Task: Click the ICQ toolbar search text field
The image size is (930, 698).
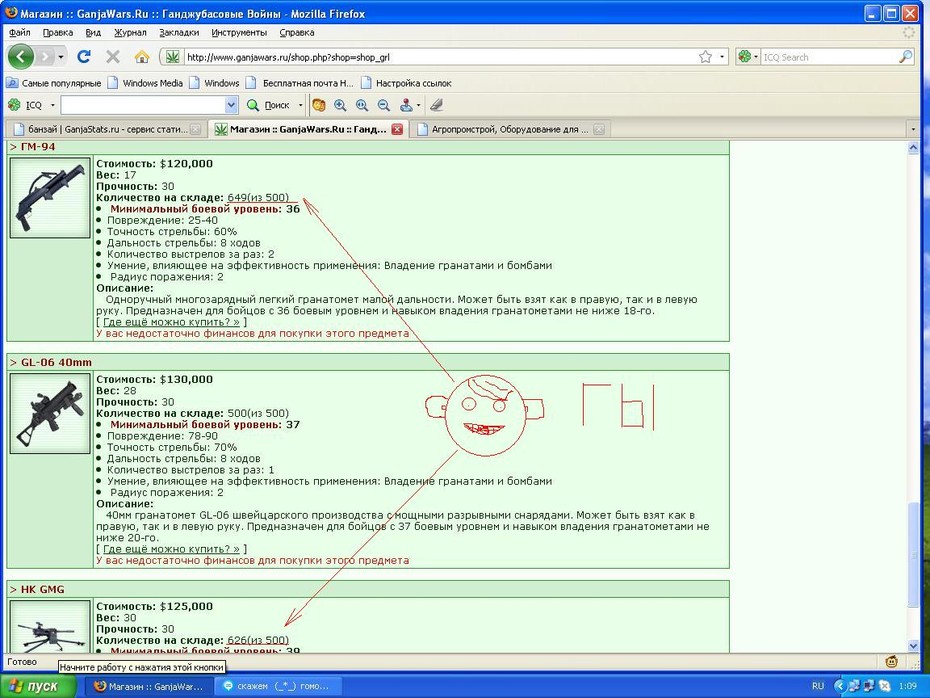Action: point(143,105)
